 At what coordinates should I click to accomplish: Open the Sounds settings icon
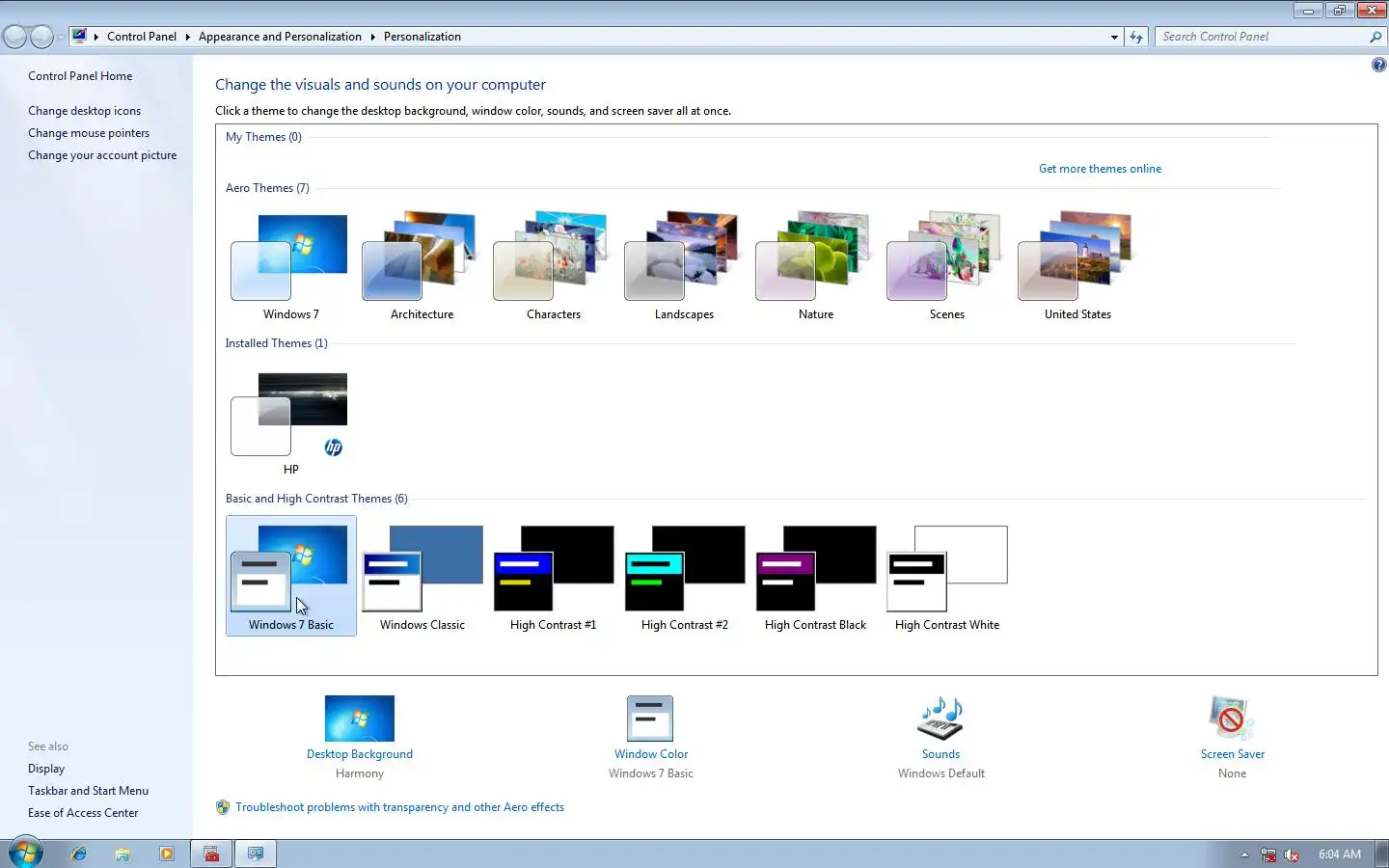click(940, 719)
